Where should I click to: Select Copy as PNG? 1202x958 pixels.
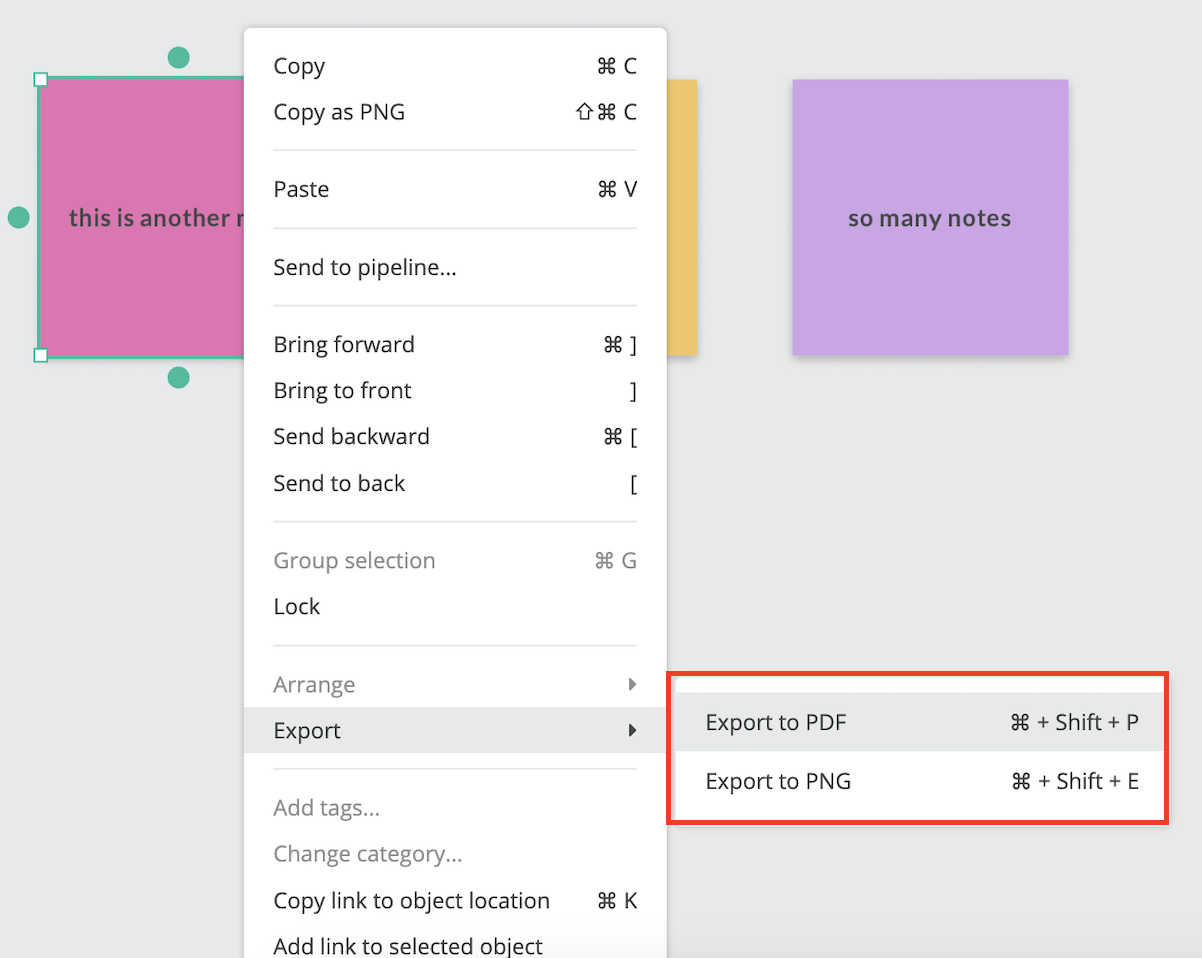(455, 112)
